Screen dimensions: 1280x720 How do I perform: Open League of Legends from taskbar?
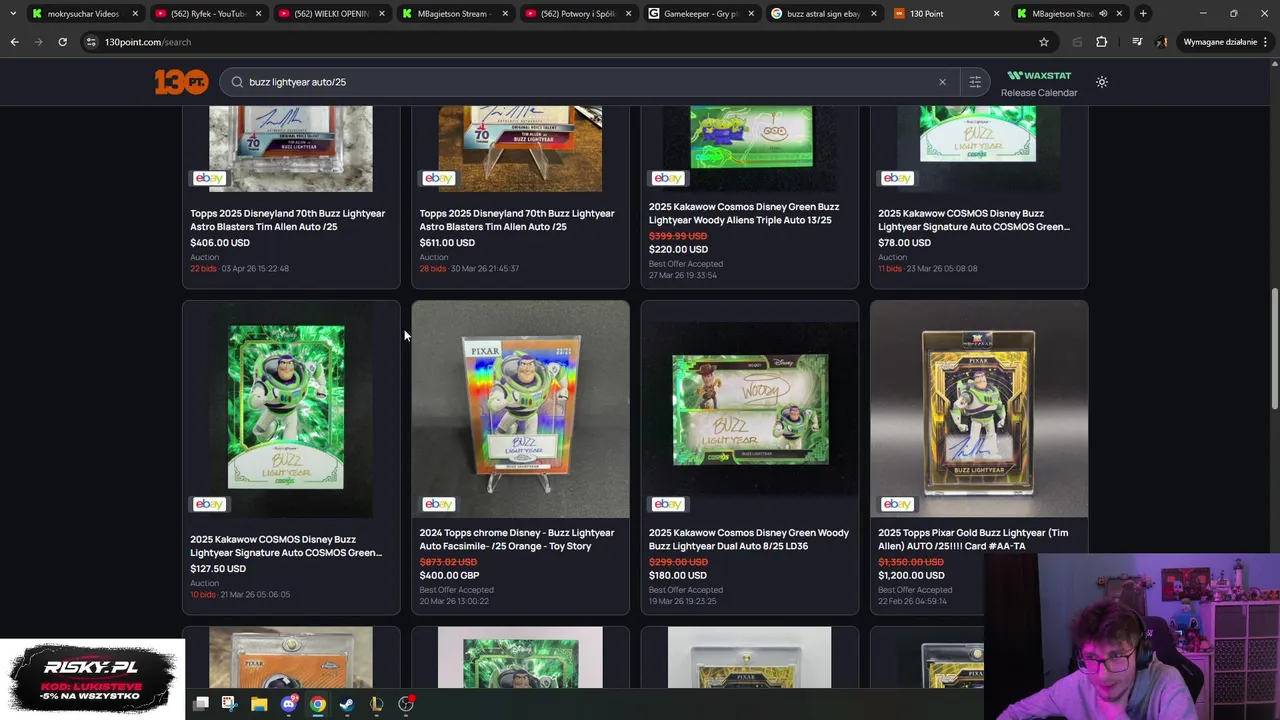point(376,704)
